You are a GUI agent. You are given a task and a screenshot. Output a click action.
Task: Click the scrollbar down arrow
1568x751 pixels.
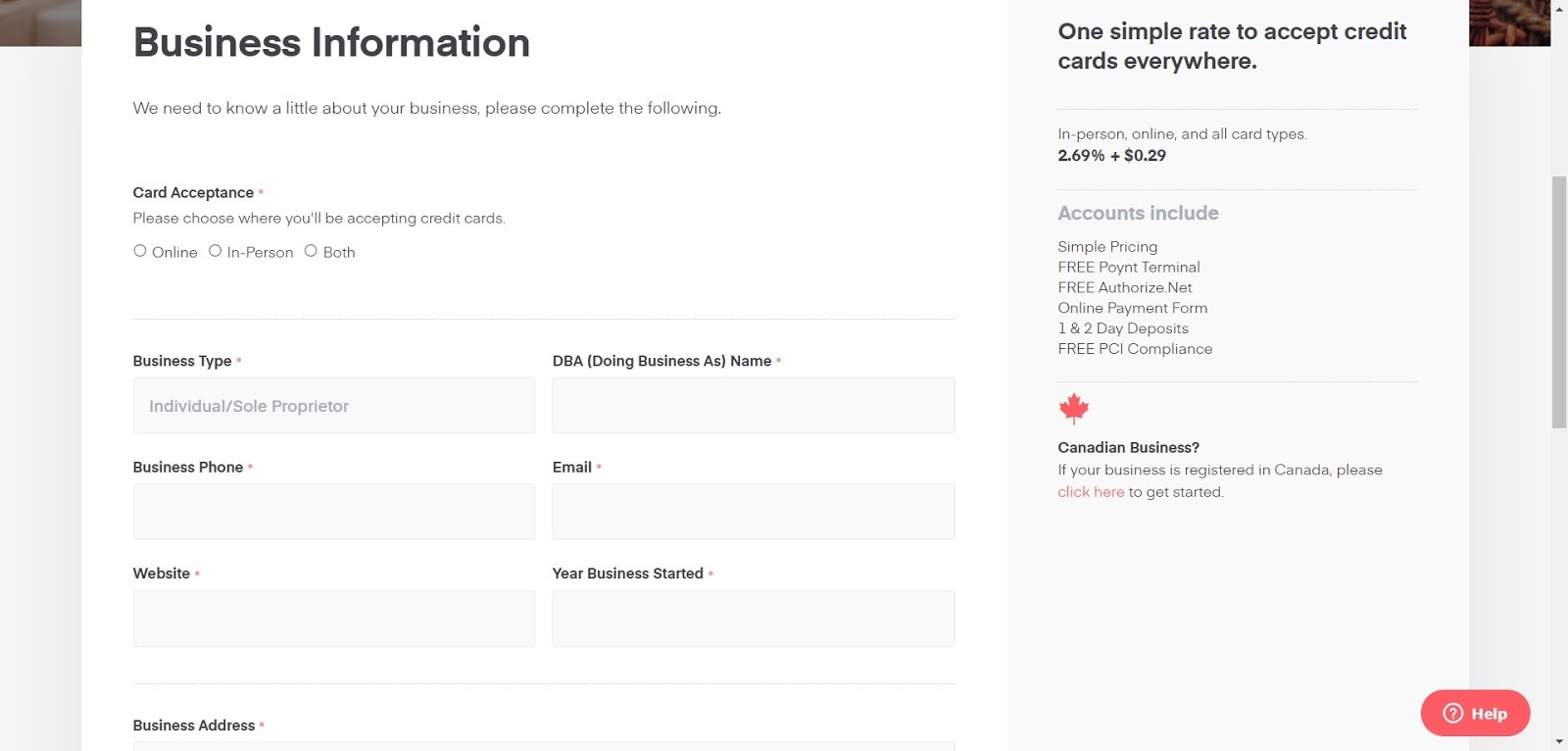1559,742
